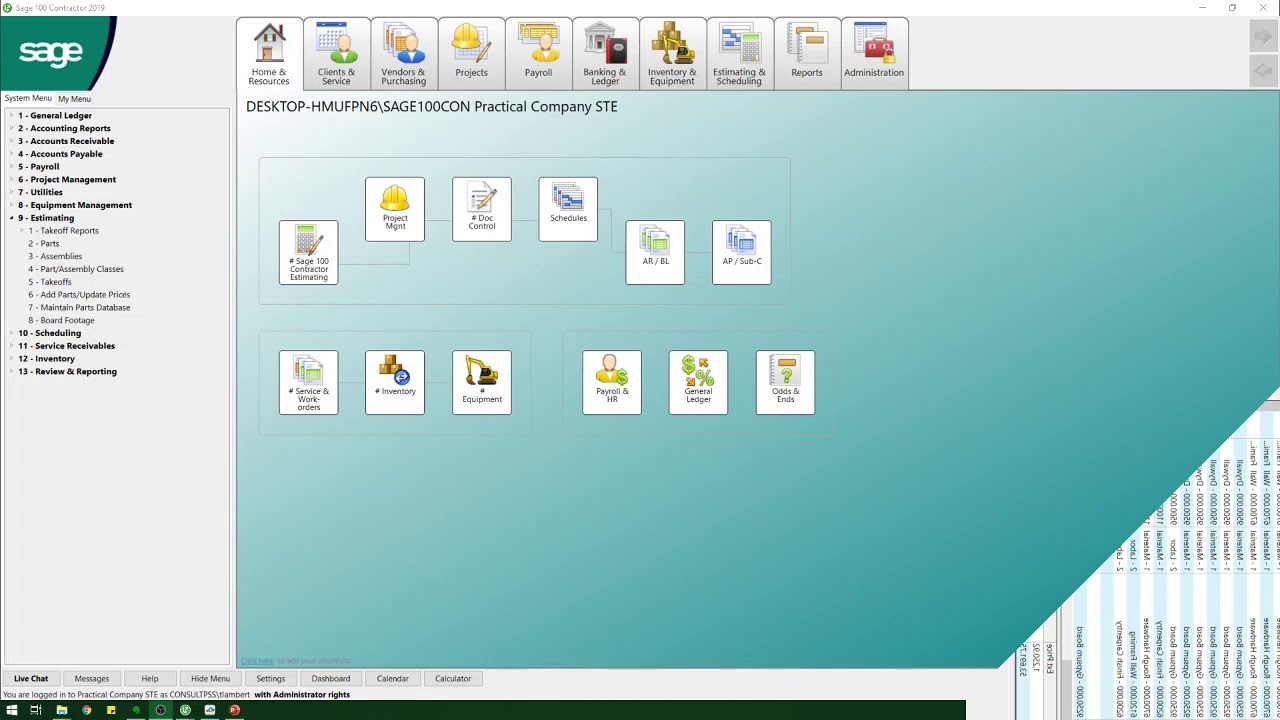
Task: Collapse the 9 - Estimating node
Action: 11,218
